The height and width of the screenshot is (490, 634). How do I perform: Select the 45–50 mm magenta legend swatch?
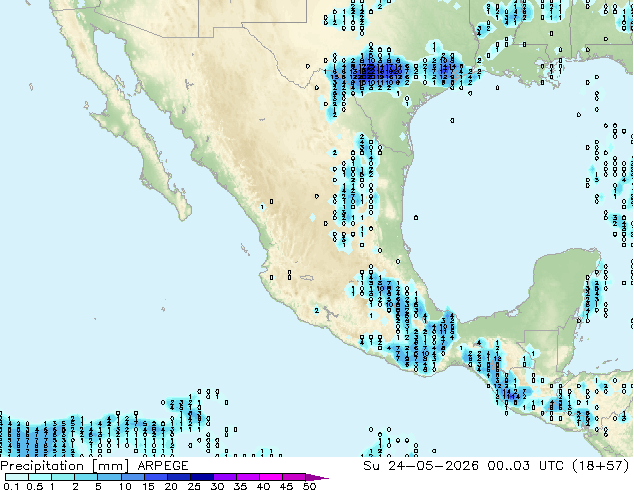(x=294, y=477)
